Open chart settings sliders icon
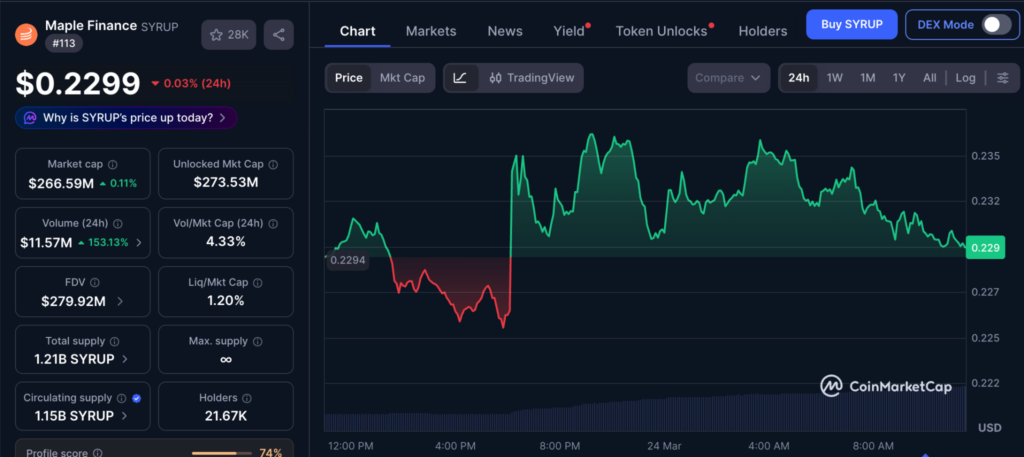 (1002, 78)
